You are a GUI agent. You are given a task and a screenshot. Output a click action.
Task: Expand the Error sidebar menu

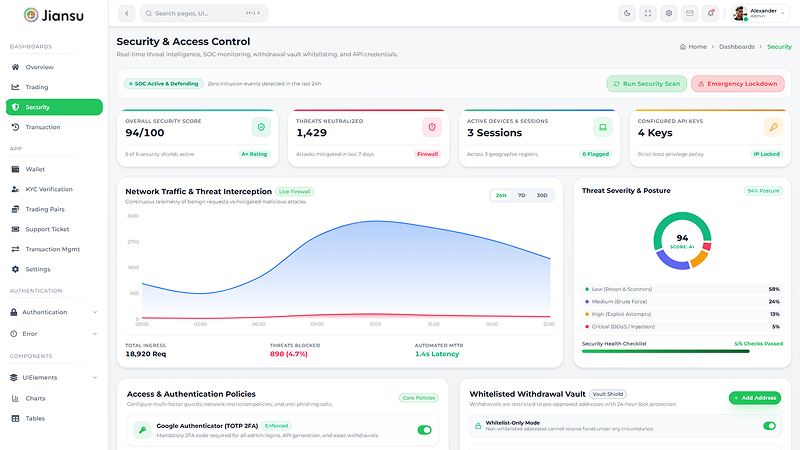54,334
